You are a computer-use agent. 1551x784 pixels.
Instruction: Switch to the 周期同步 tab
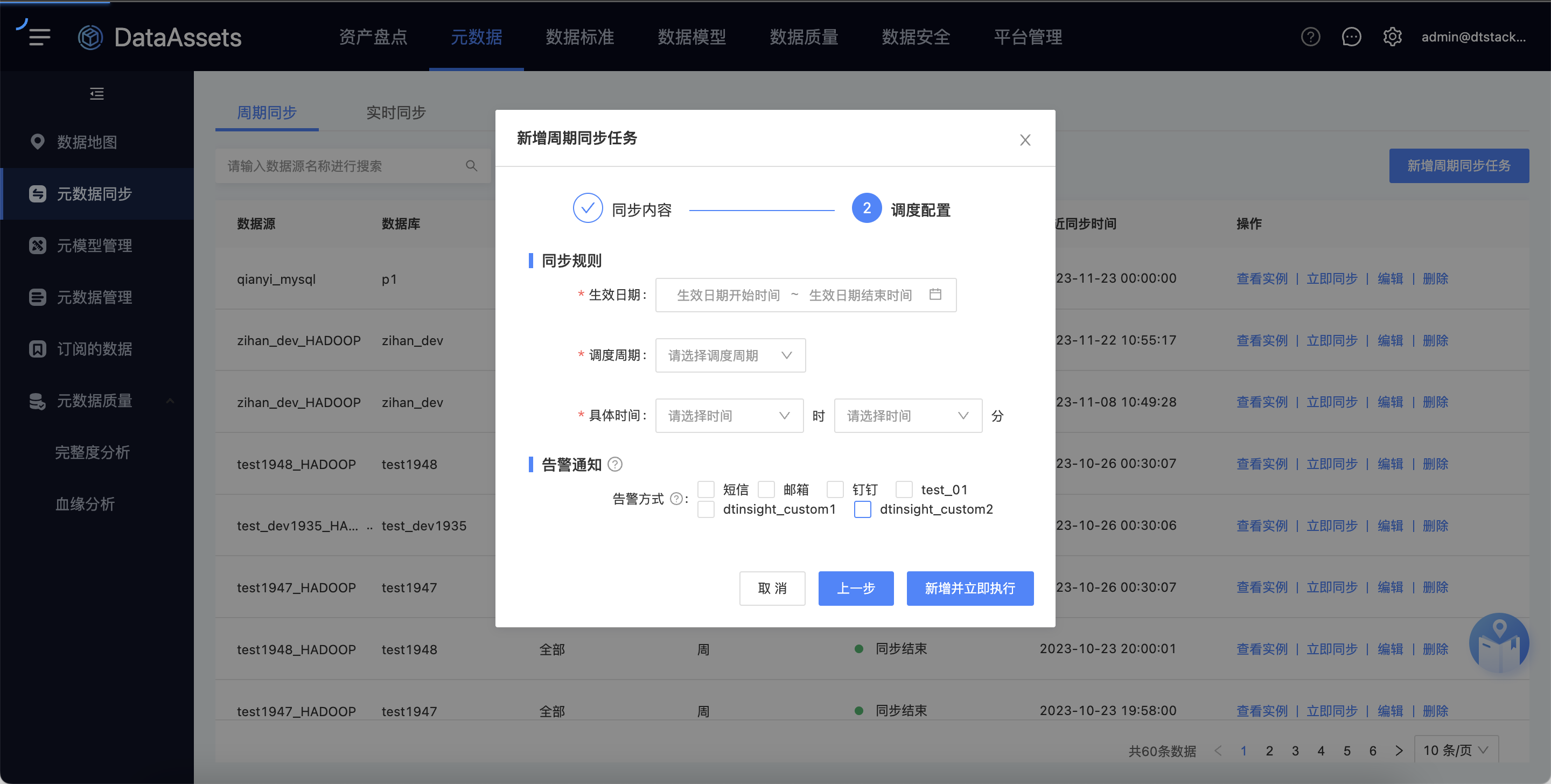tap(266, 112)
